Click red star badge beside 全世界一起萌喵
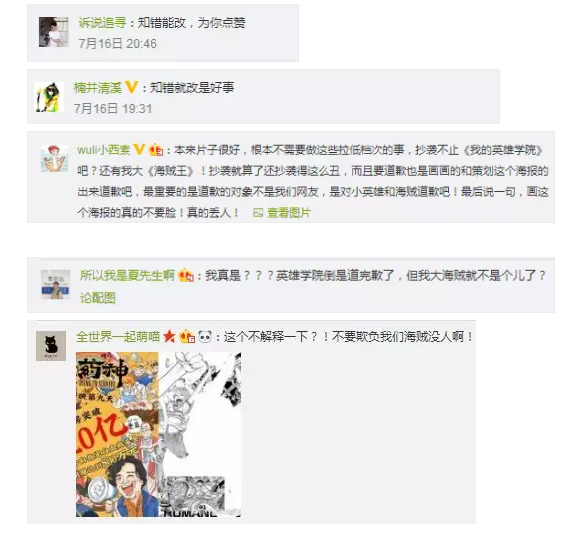The width and height of the screenshot is (581, 533). 169,337
